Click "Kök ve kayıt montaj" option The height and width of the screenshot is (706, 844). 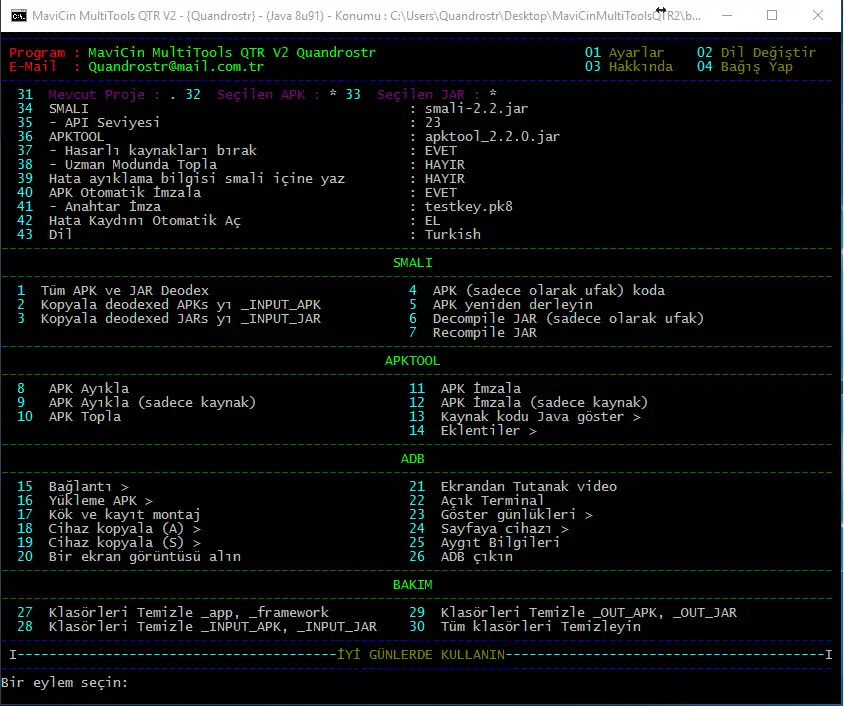pos(124,514)
